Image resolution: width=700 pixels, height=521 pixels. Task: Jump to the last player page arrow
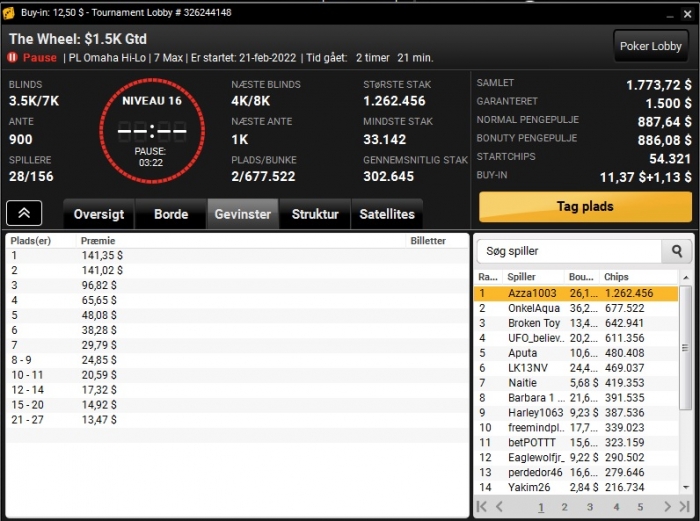(x=684, y=506)
